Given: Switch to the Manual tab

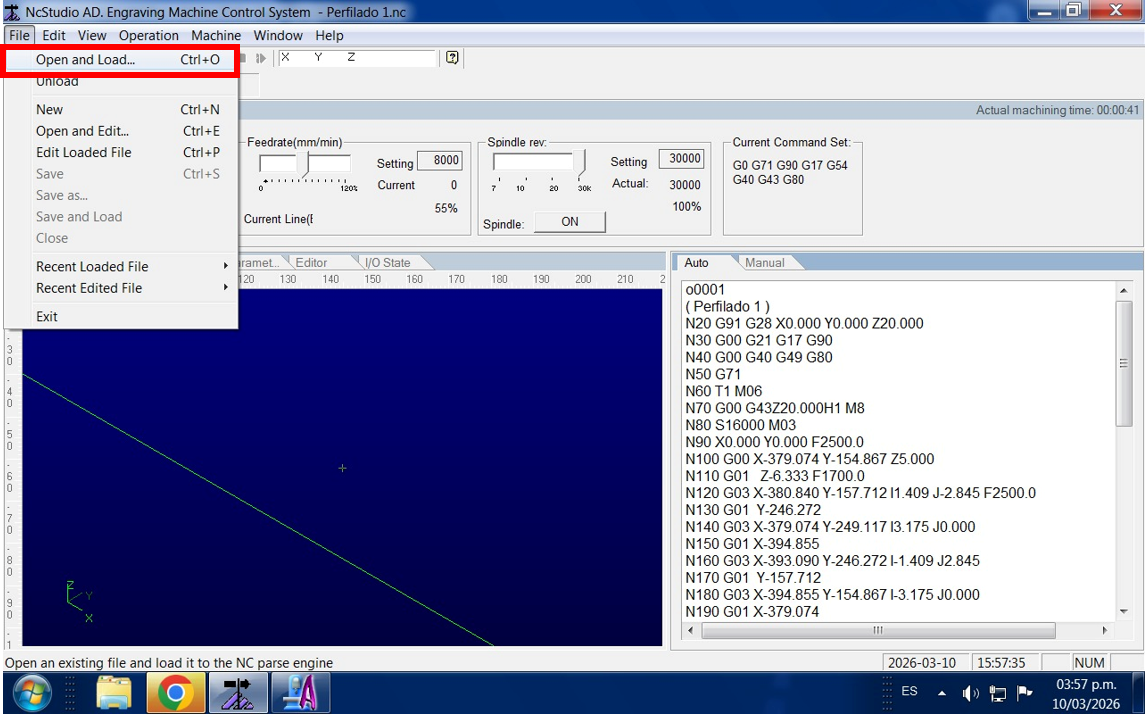Looking at the screenshot, I should tap(764, 263).
